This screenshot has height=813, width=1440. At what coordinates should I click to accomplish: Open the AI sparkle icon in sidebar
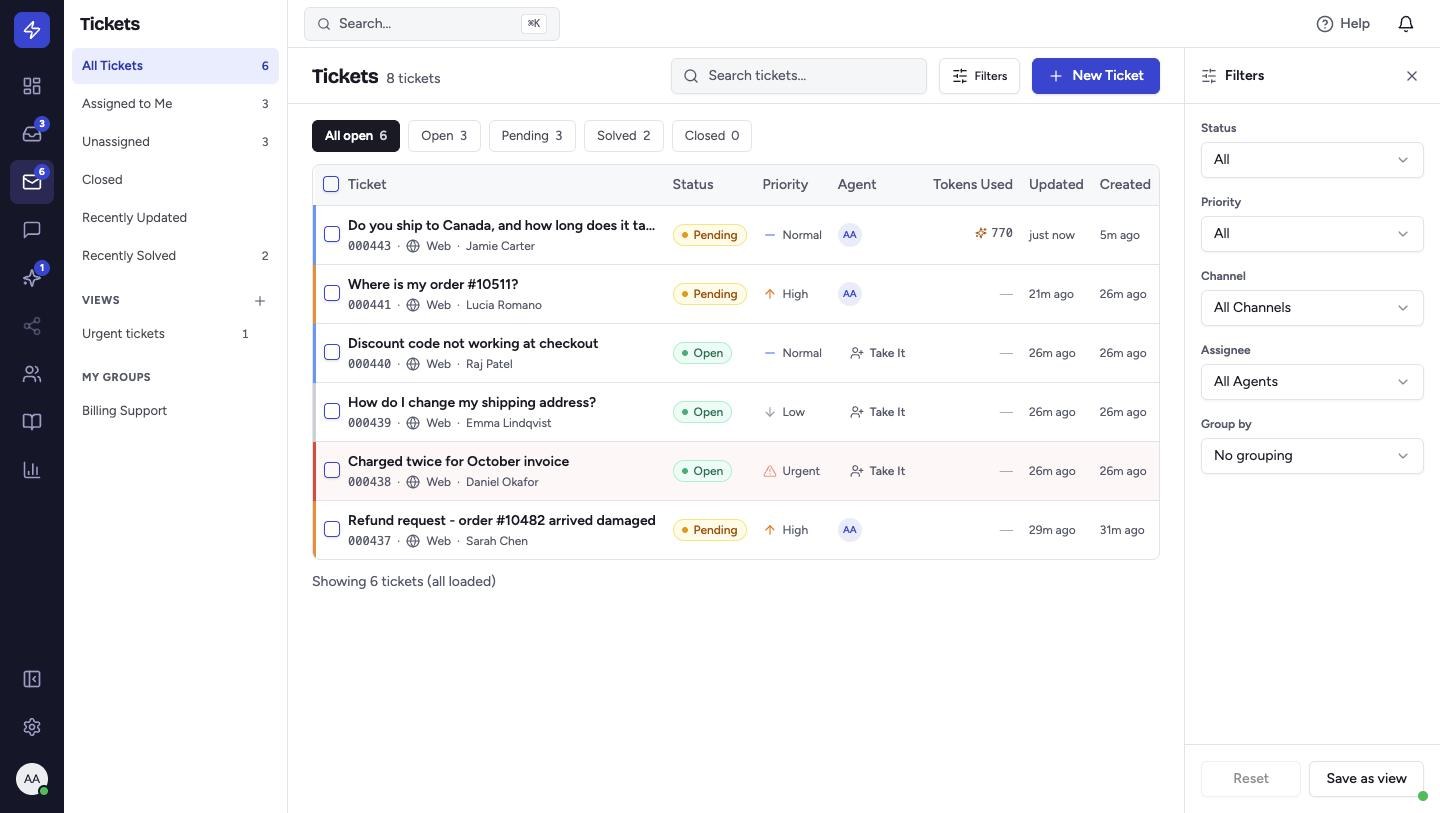click(x=32, y=278)
